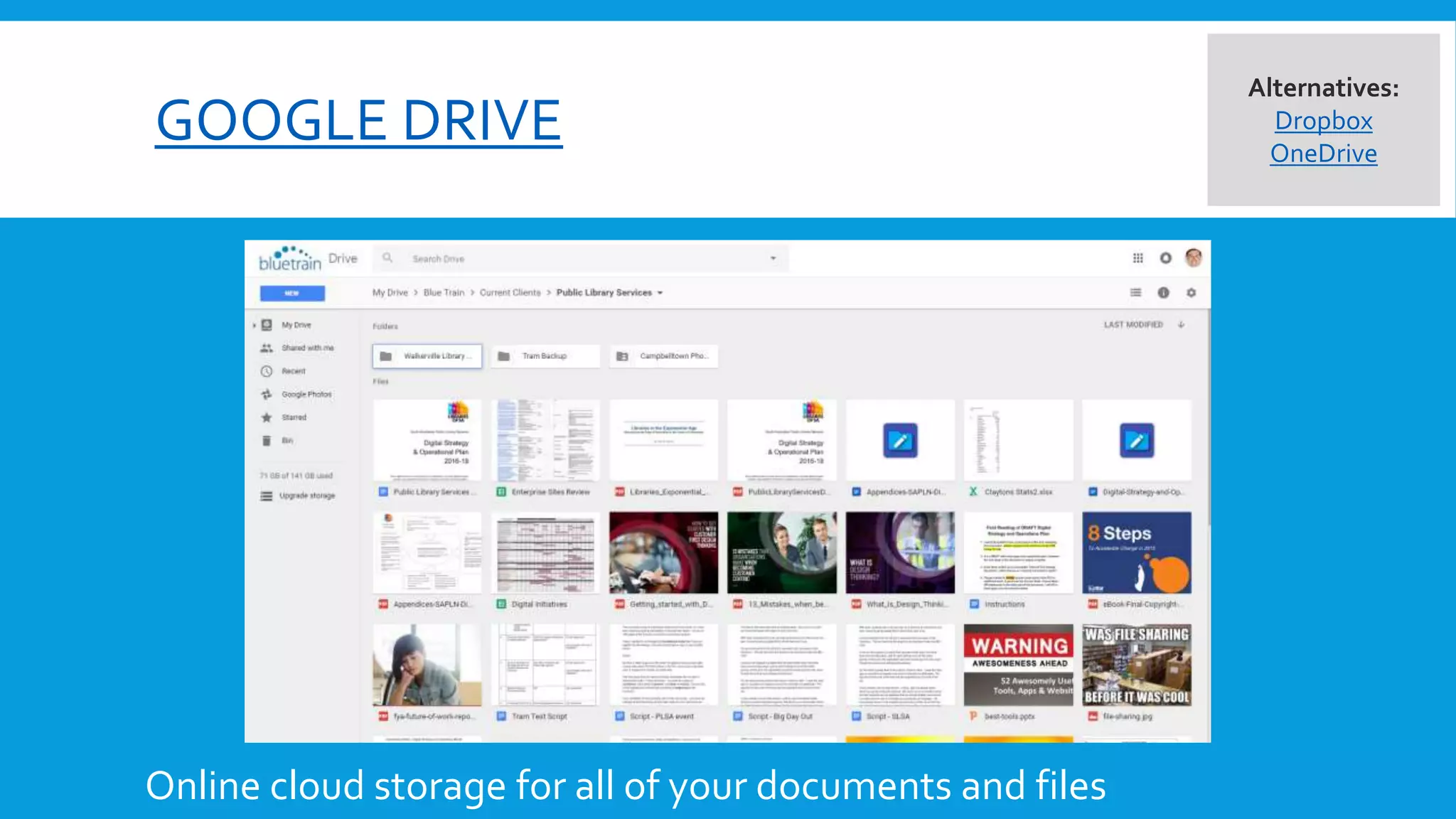Image resolution: width=1456 pixels, height=819 pixels.
Task: Go to My Drive breadcrumb
Action: pos(390,293)
